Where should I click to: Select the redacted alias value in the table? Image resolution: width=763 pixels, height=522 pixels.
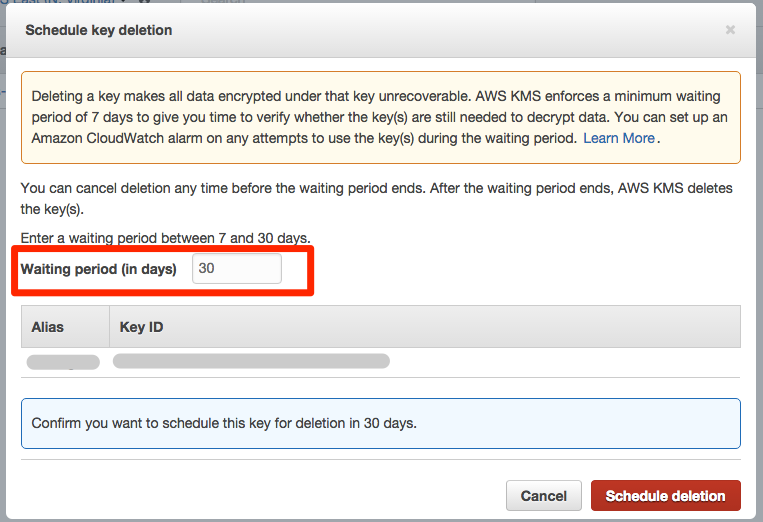[x=63, y=362]
